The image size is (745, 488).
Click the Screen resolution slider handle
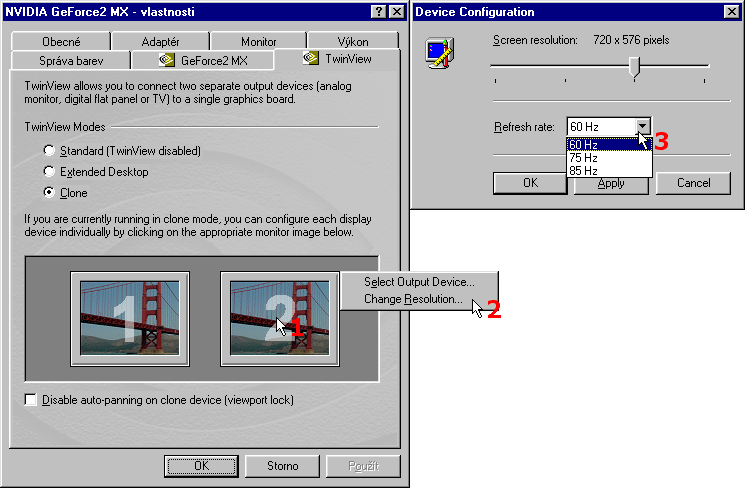634,67
